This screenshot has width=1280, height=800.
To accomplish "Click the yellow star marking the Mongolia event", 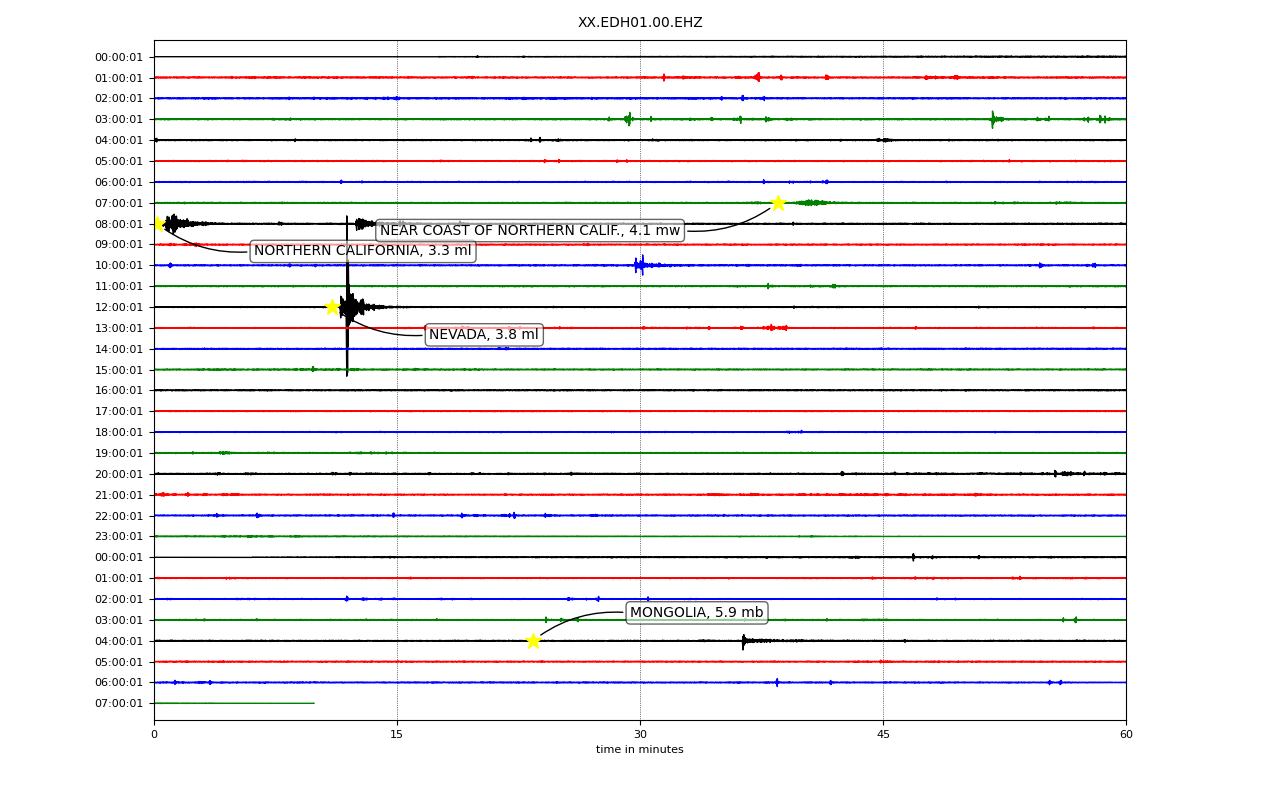I will [x=533, y=641].
